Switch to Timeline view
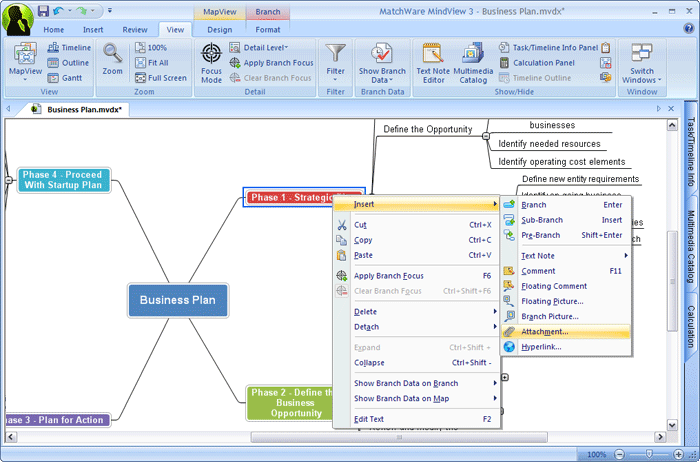Screen dimensions: 700x462 coord(69,47)
